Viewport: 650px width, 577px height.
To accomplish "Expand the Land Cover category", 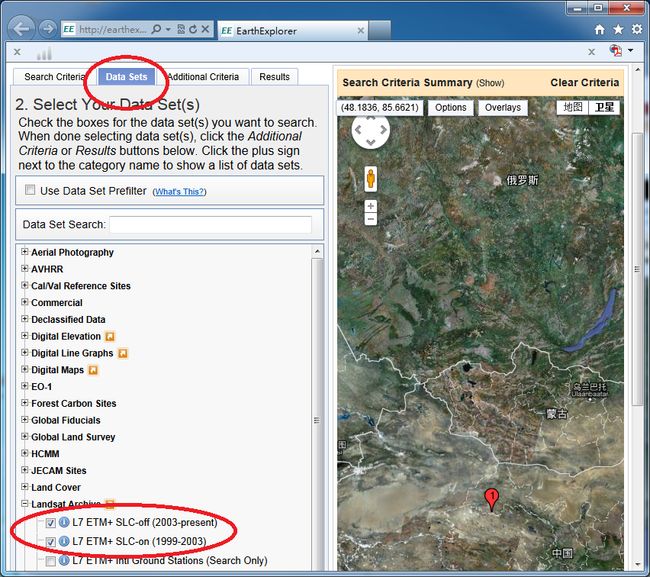I will click(x=24, y=487).
